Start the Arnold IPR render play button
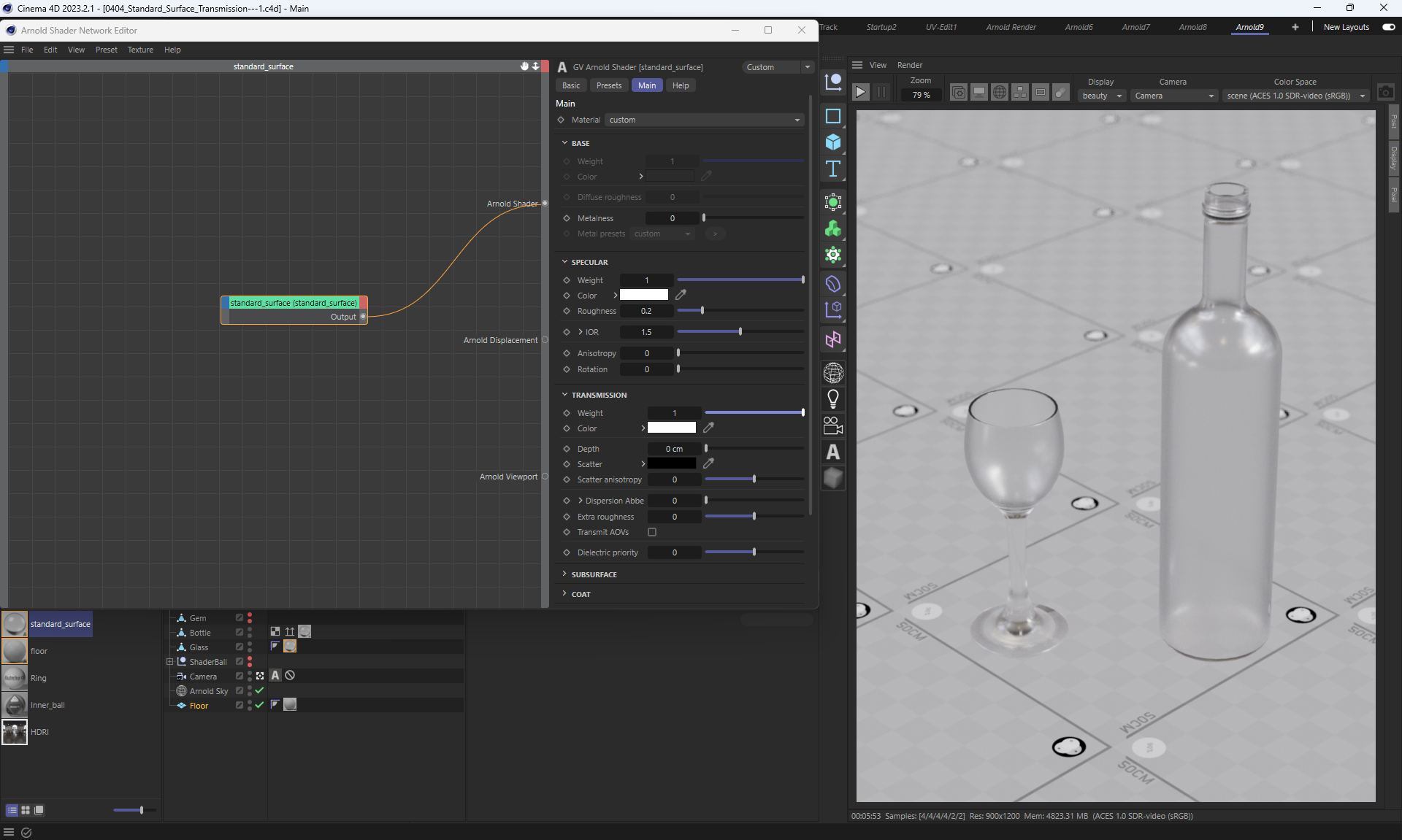Viewport: 1402px width, 840px height. tap(860, 92)
